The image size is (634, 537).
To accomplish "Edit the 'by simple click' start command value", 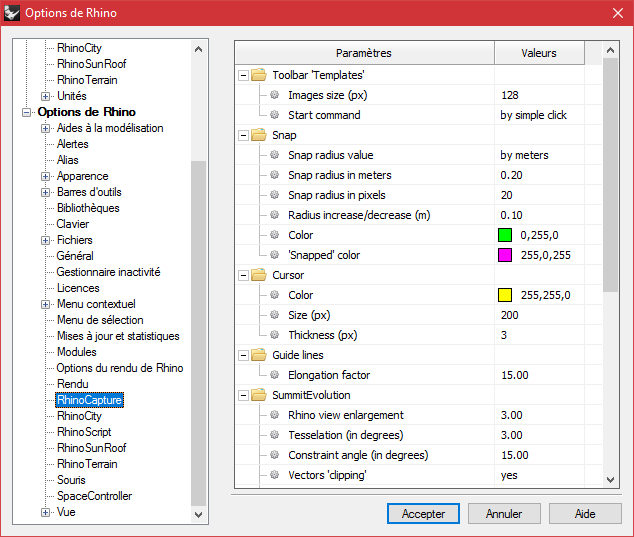I will [x=539, y=115].
